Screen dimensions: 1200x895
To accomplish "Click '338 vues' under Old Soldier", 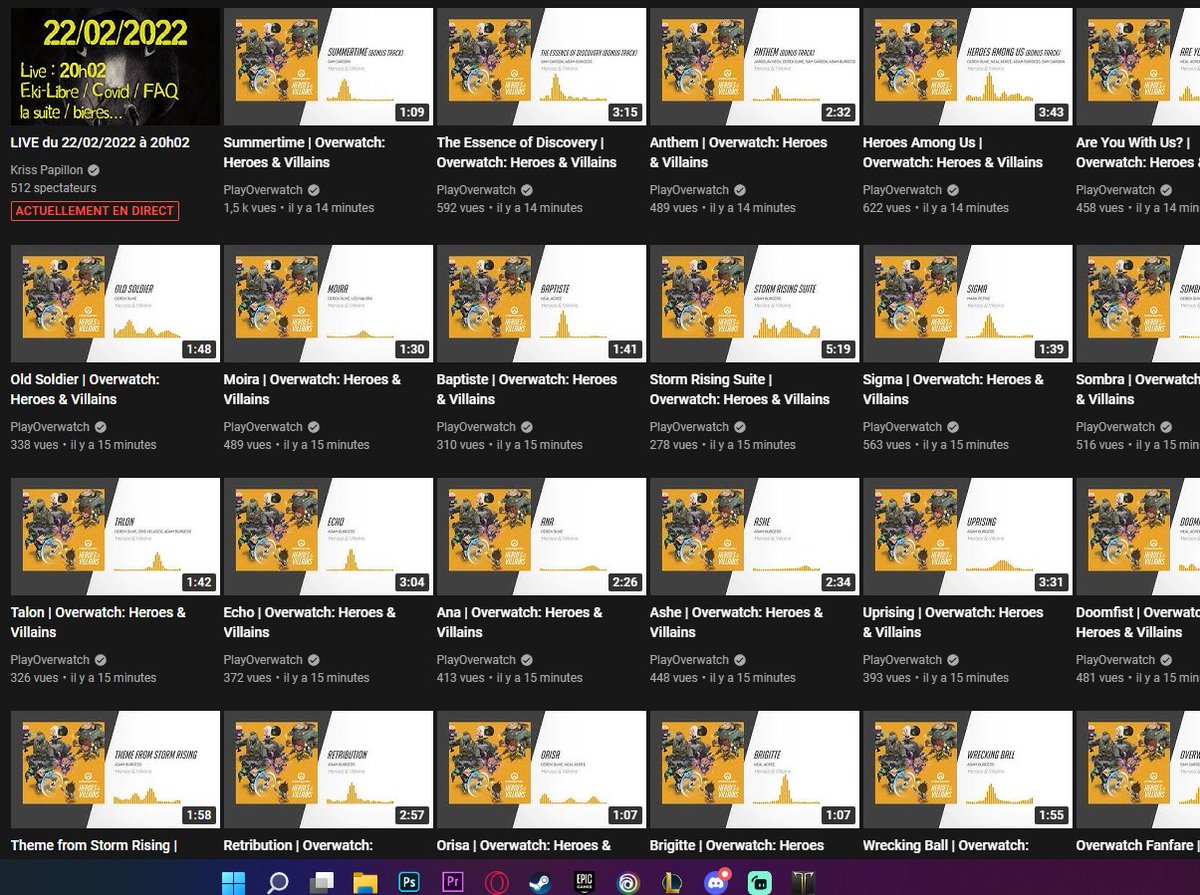I will pyautogui.click(x=34, y=445).
